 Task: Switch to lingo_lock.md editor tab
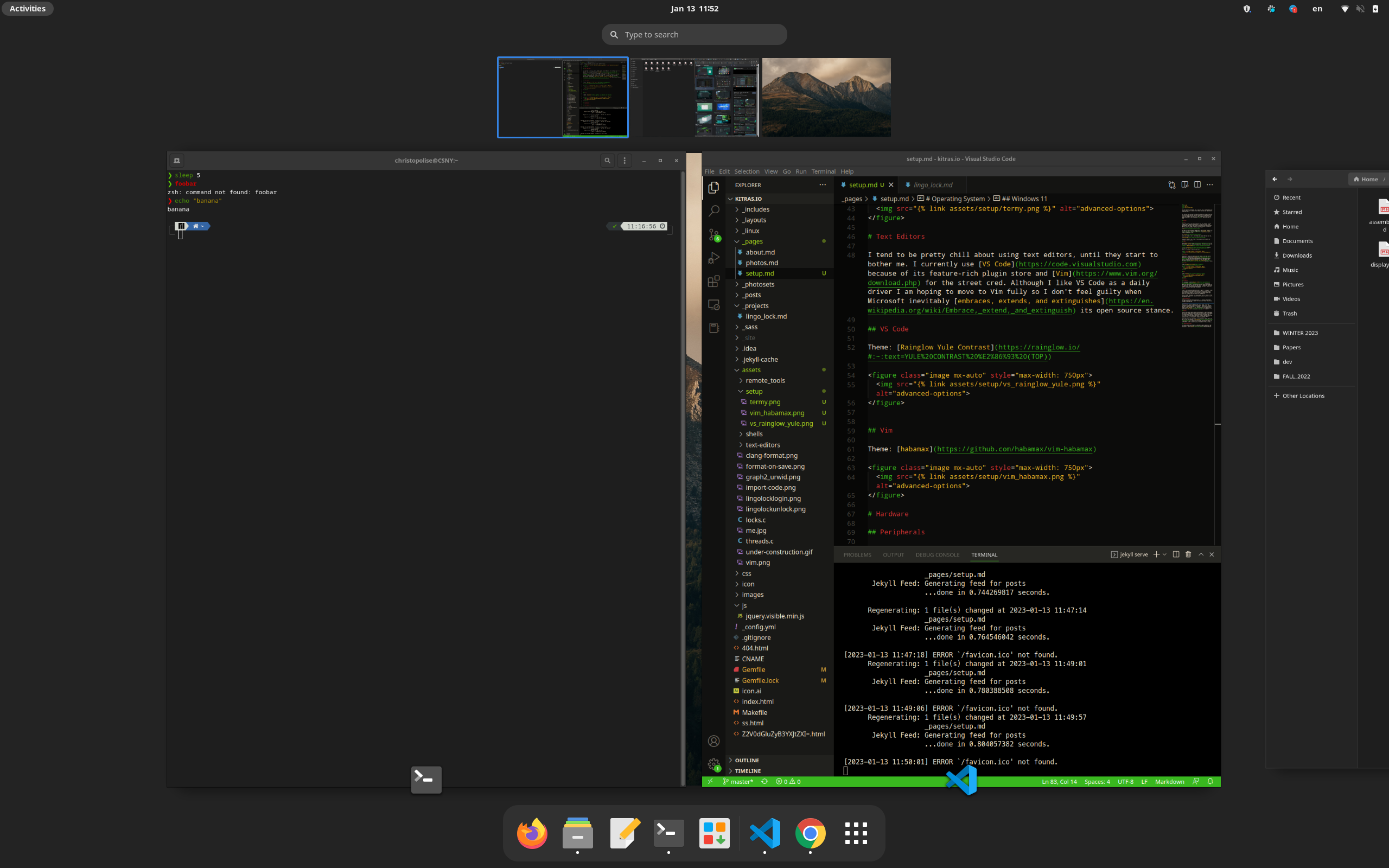pos(932,185)
